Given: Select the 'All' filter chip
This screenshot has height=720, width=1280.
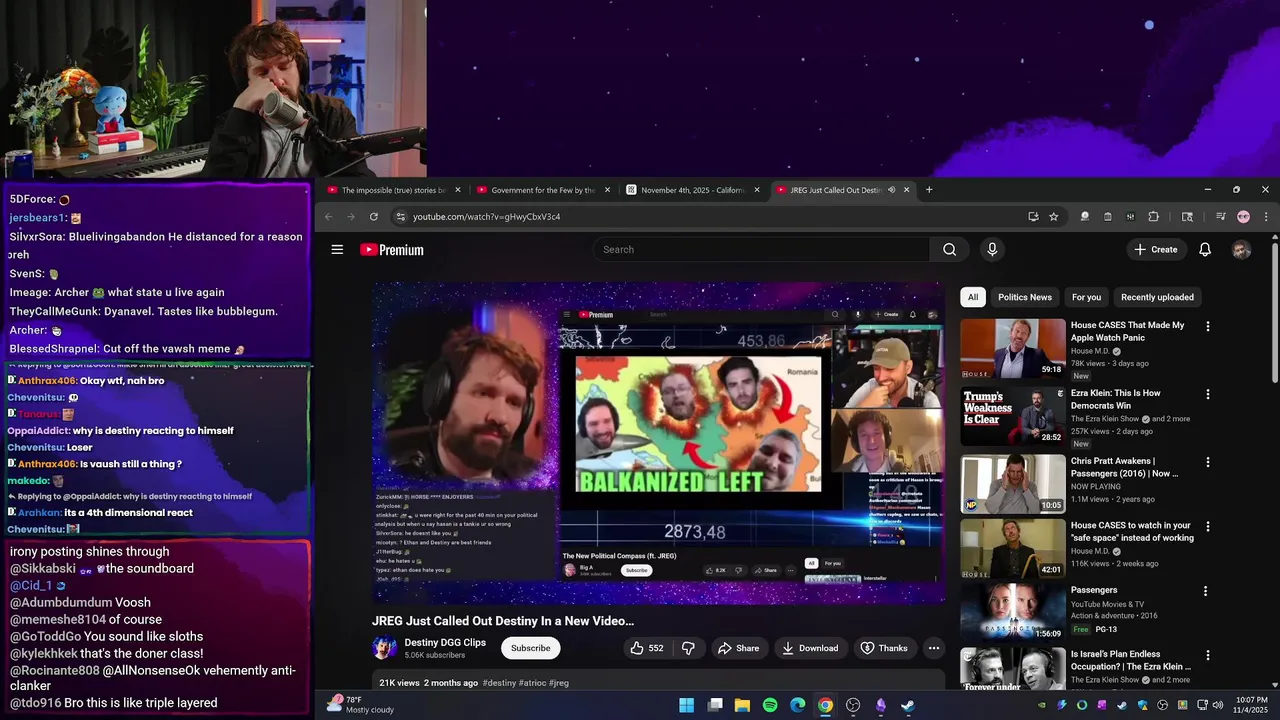Looking at the screenshot, I should click(x=973, y=297).
